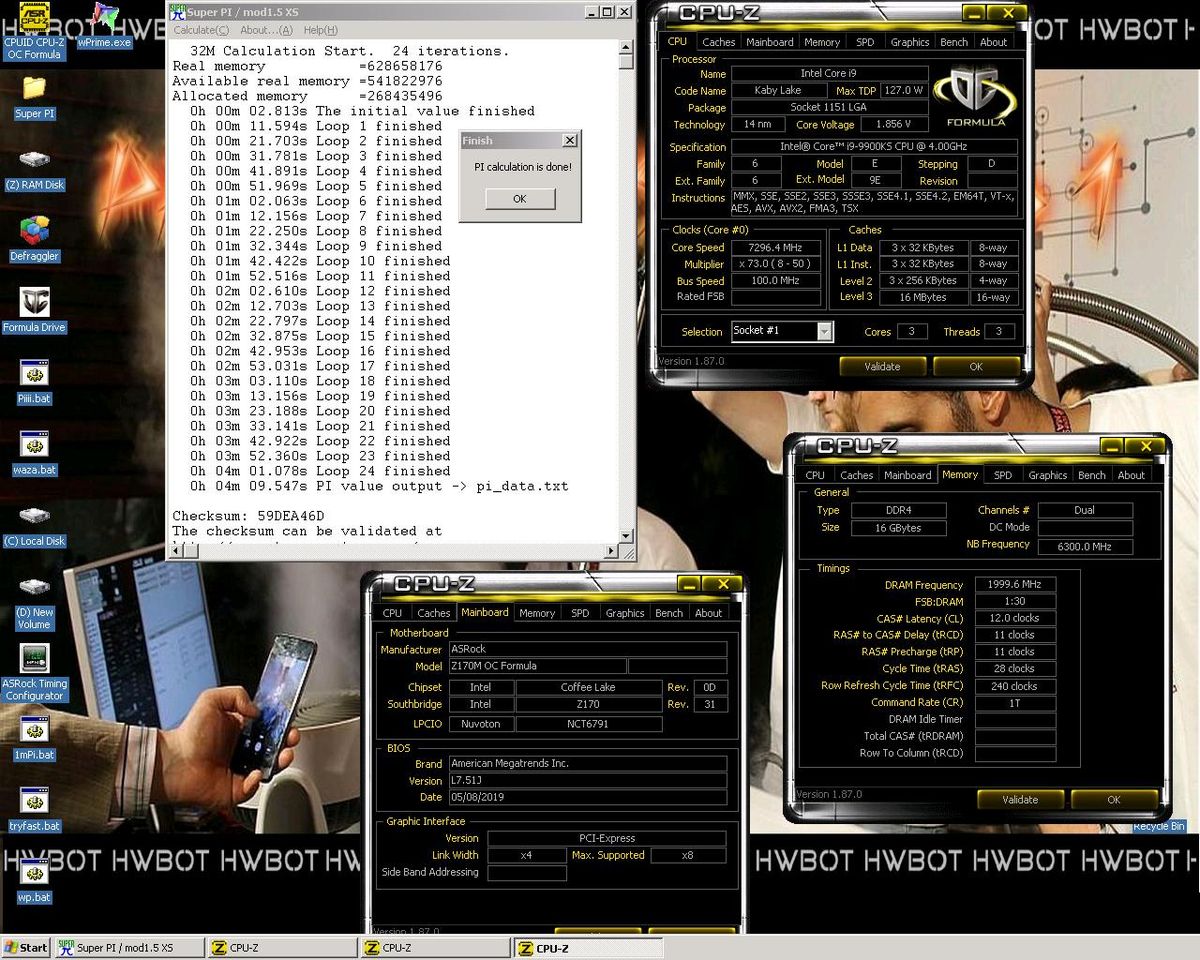Select the active third CPU-Z taskbar button

point(586,947)
